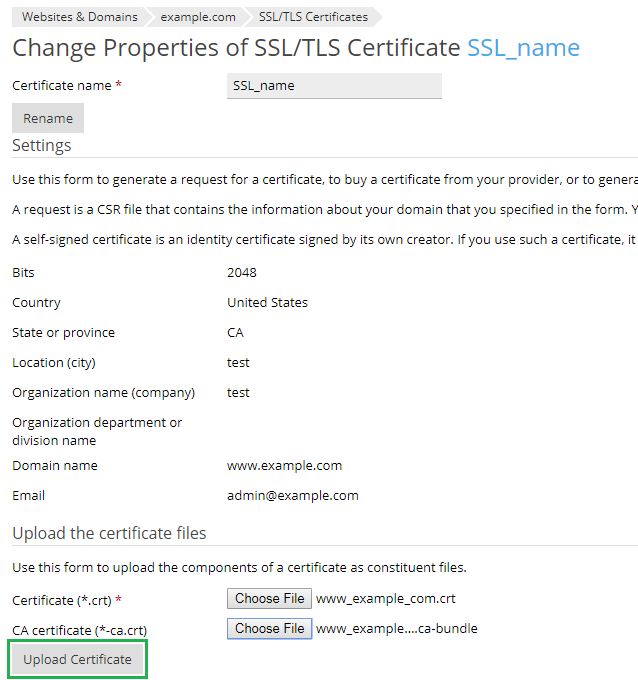Click the Certificate (*.crt) field label

pyautogui.click(x=61, y=600)
